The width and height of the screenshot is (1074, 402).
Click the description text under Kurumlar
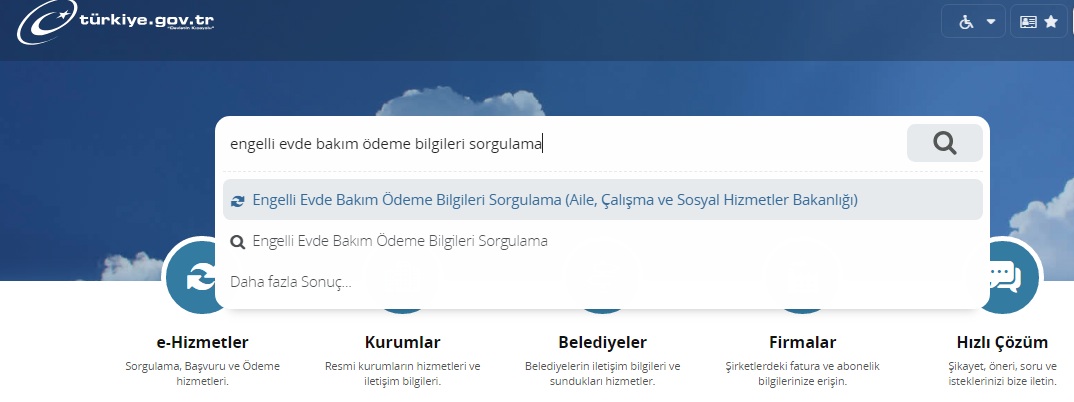click(402, 373)
